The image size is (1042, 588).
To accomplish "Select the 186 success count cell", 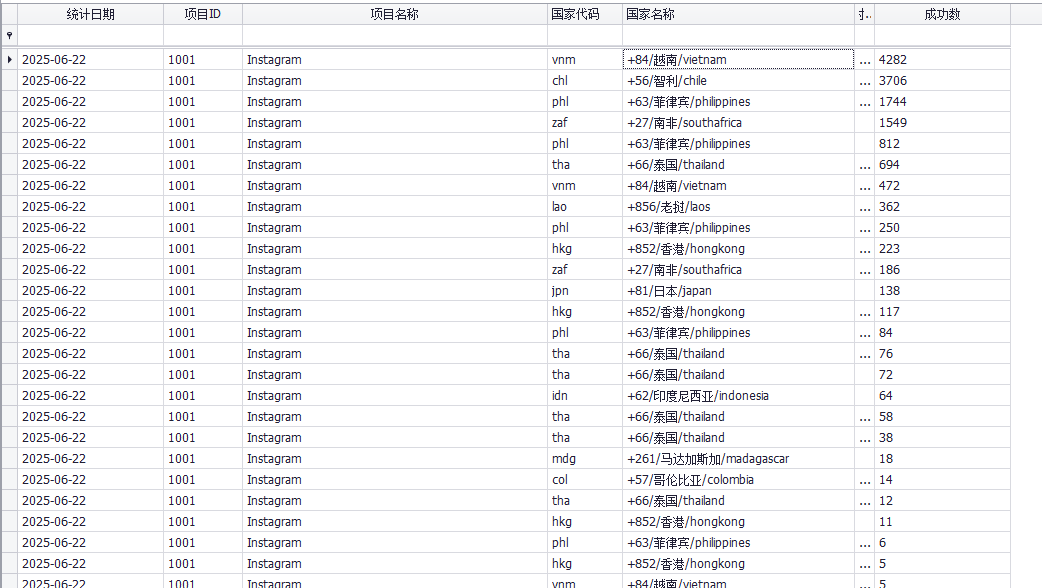I will [942, 270].
